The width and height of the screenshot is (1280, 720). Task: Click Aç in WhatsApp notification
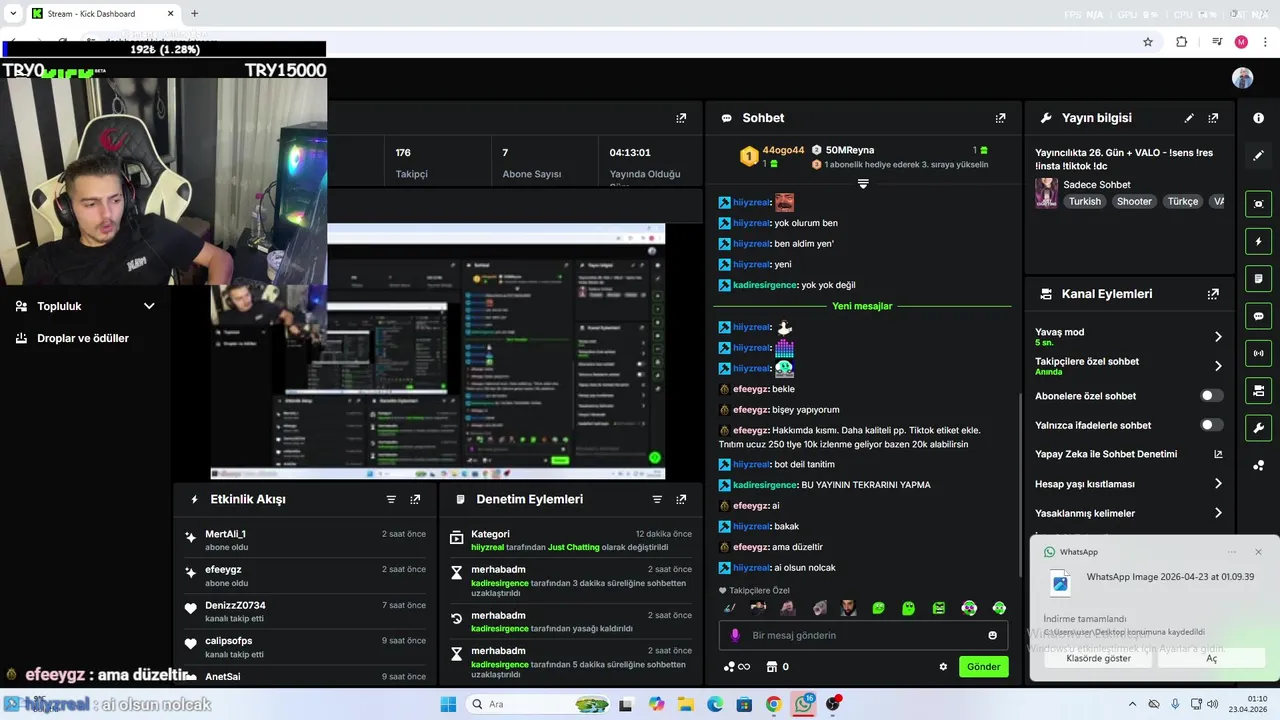[x=1211, y=658]
